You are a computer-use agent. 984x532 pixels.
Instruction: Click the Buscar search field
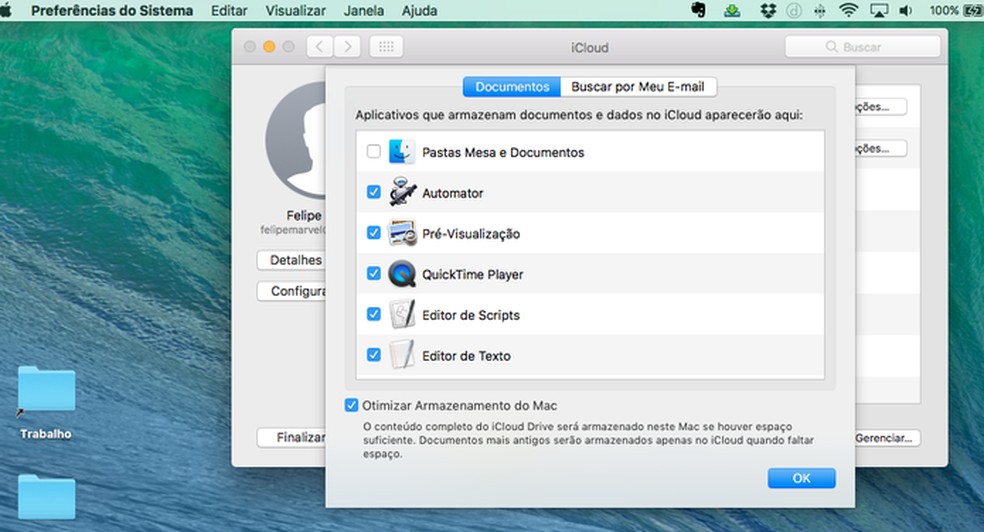[x=863, y=47]
